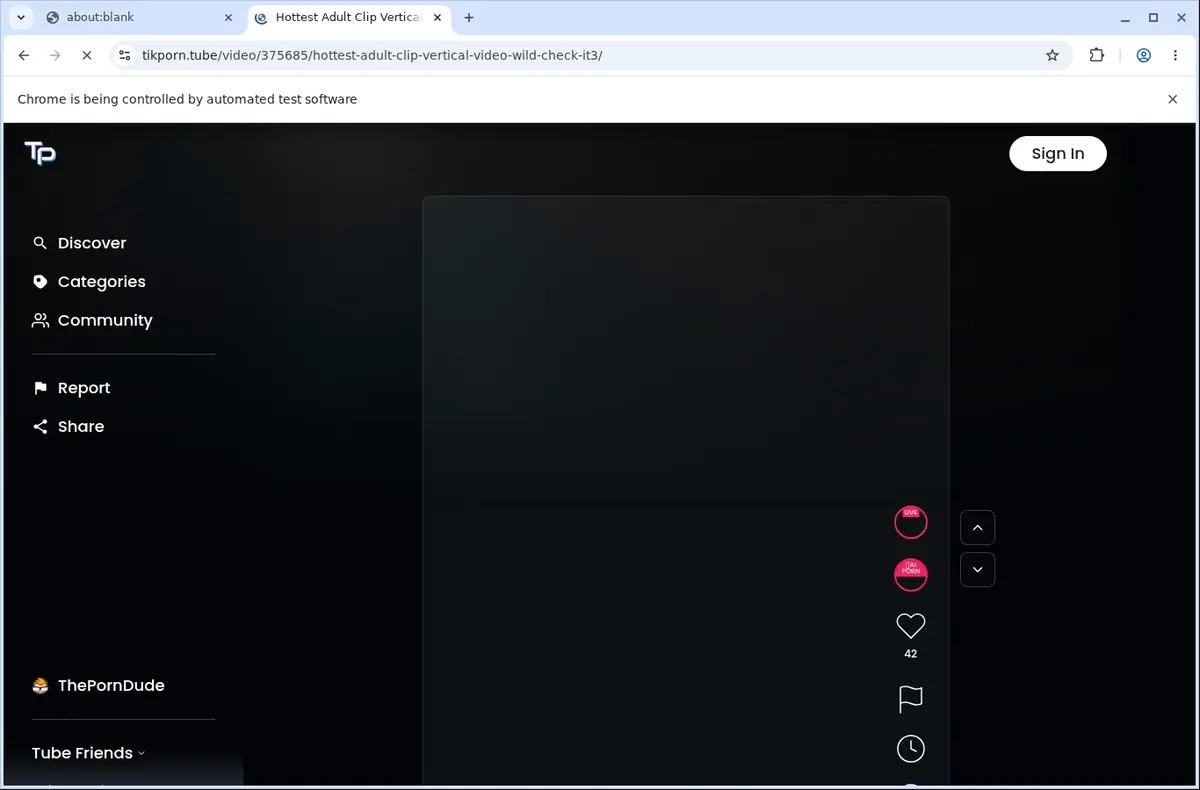View site information icon in address bar
Viewport: 1200px width, 790px height.
124,55
